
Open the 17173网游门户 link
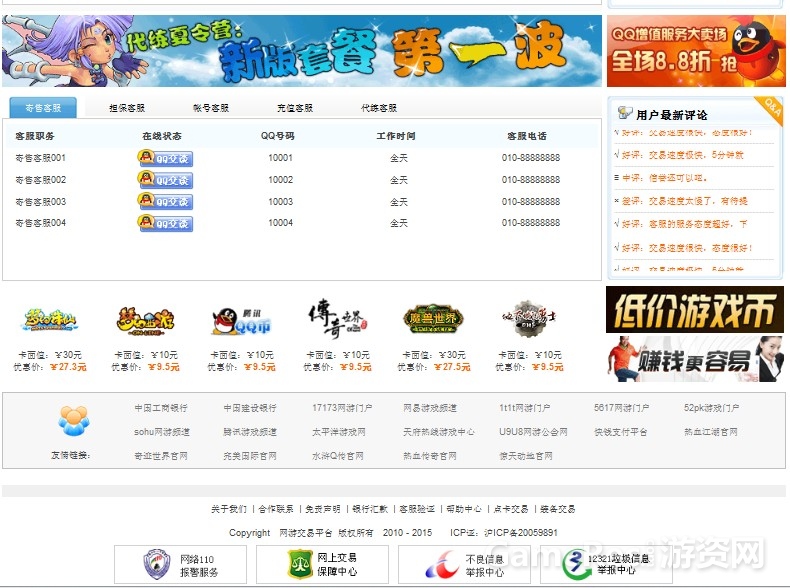(342, 408)
